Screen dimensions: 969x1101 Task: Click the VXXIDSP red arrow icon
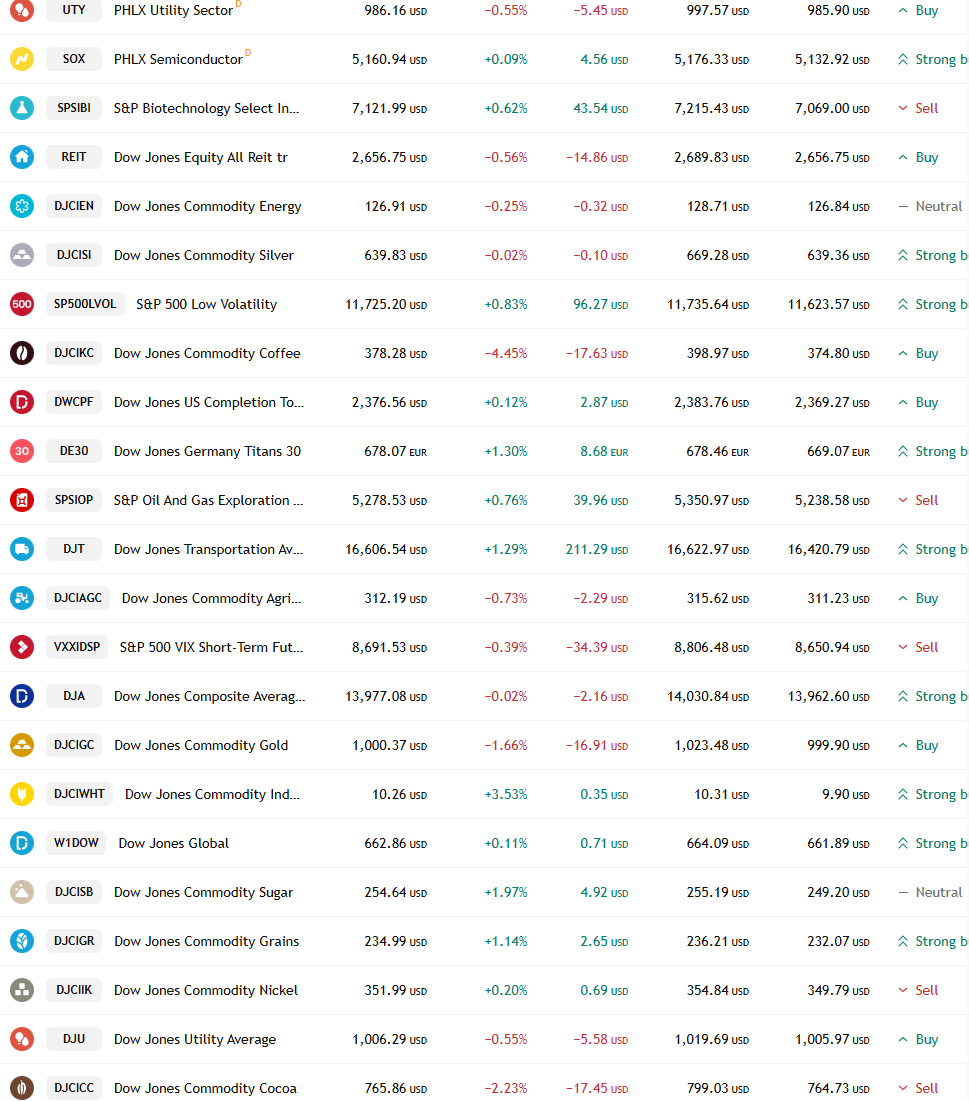22,647
